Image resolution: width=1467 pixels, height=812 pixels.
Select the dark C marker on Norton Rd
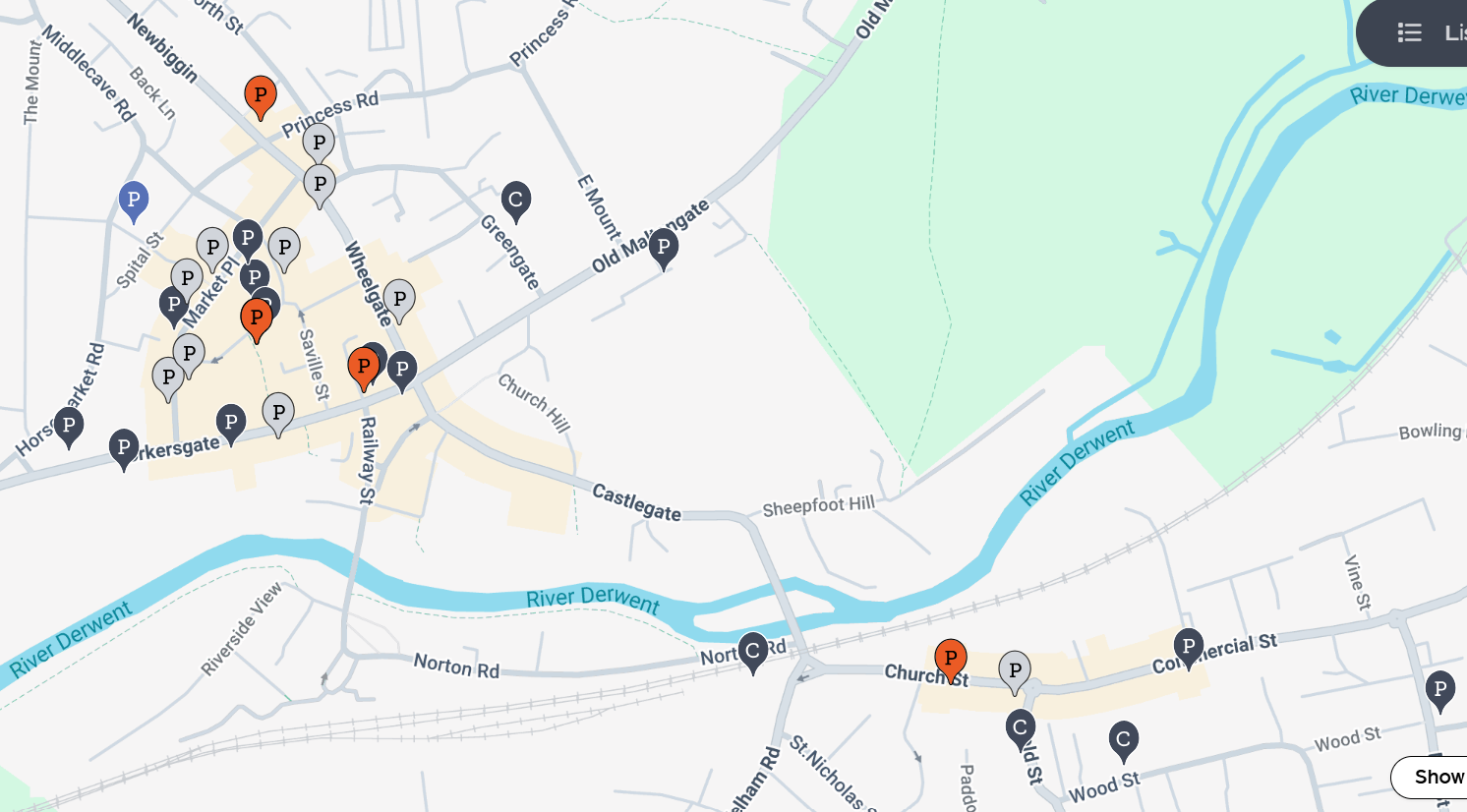(753, 653)
